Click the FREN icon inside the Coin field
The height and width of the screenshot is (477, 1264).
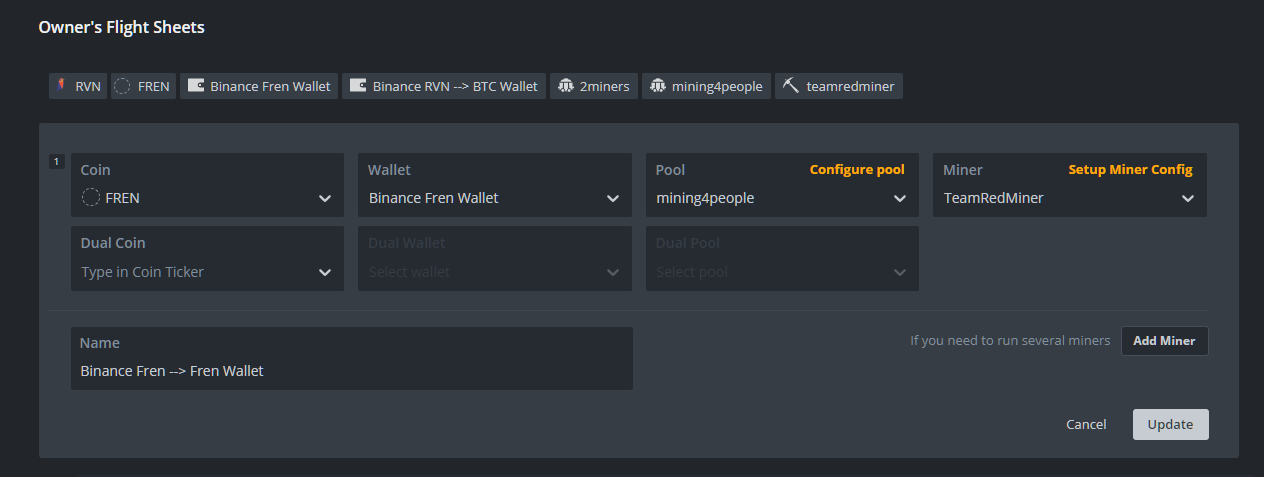pyautogui.click(x=91, y=198)
